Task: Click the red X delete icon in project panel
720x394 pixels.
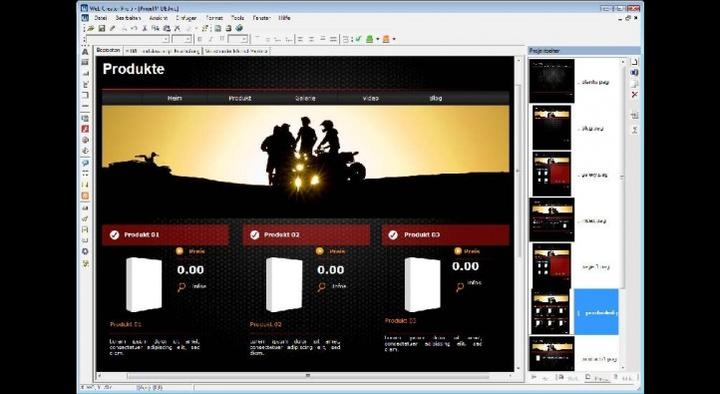Action: click(x=635, y=95)
